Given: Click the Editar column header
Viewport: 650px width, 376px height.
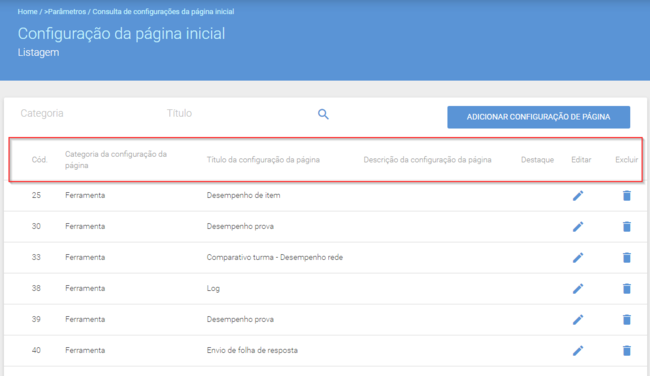Looking at the screenshot, I should click(x=581, y=160).
